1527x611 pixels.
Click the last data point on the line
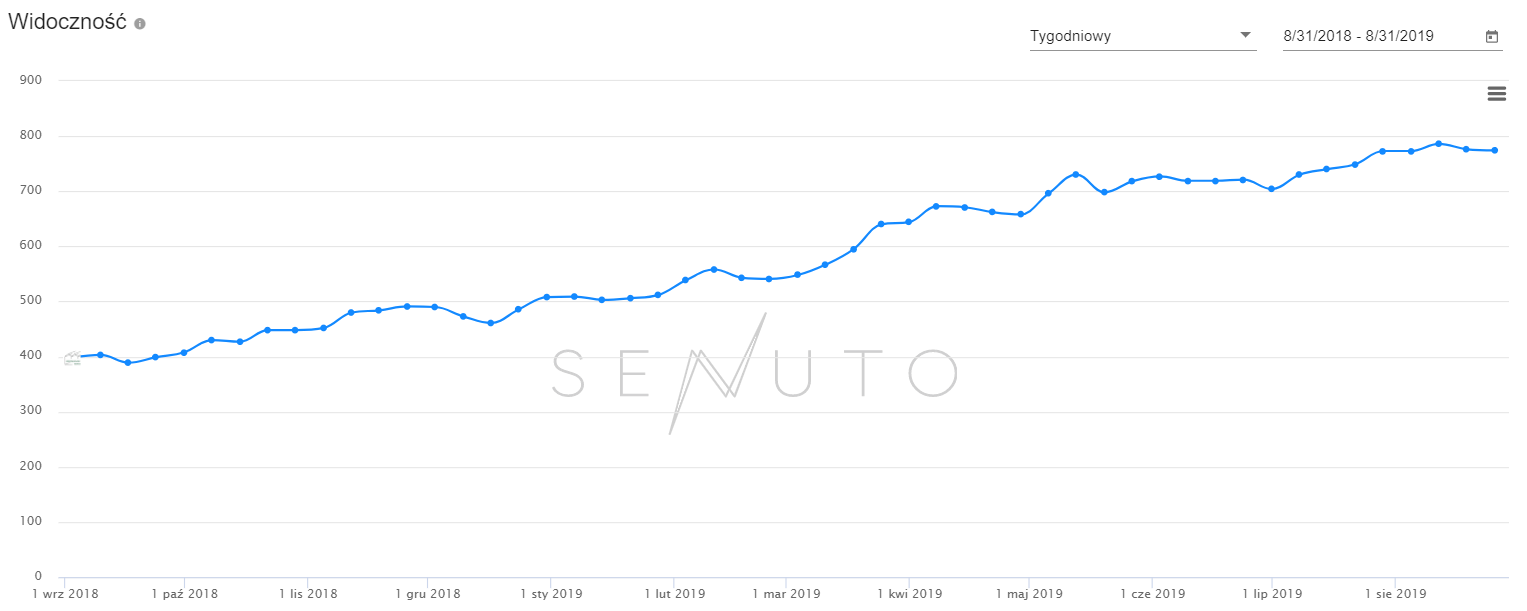[x=1494, y=151]
